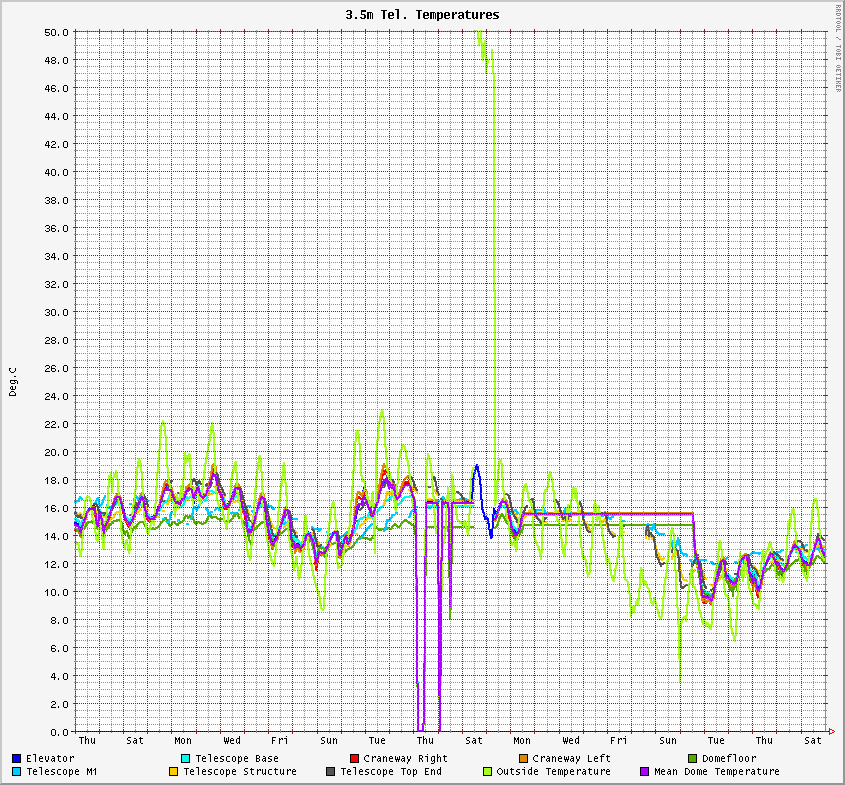845x785 pixels.
Task: Select the orange Craneway Left swatch
Action: coord(523,759)
